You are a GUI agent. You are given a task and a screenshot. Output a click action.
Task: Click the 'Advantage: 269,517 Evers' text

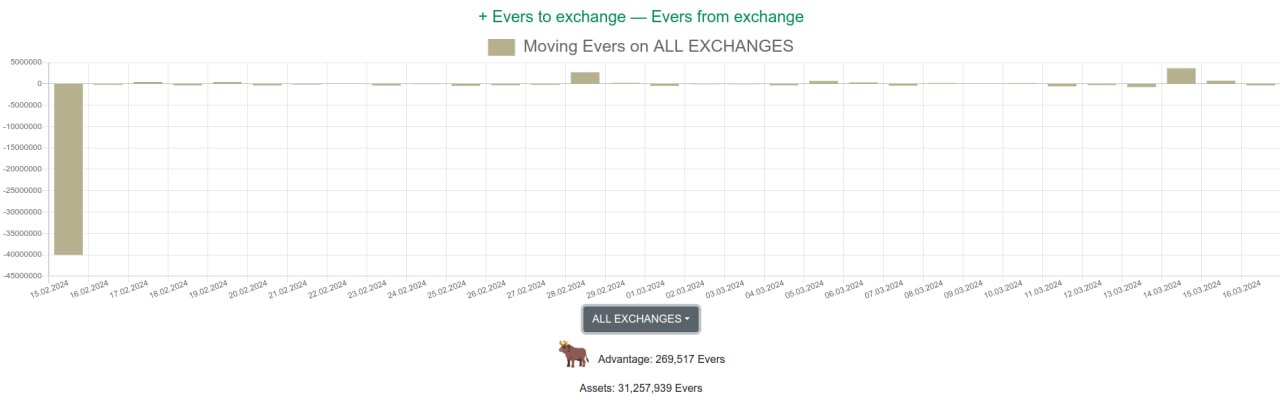point(661,358)
